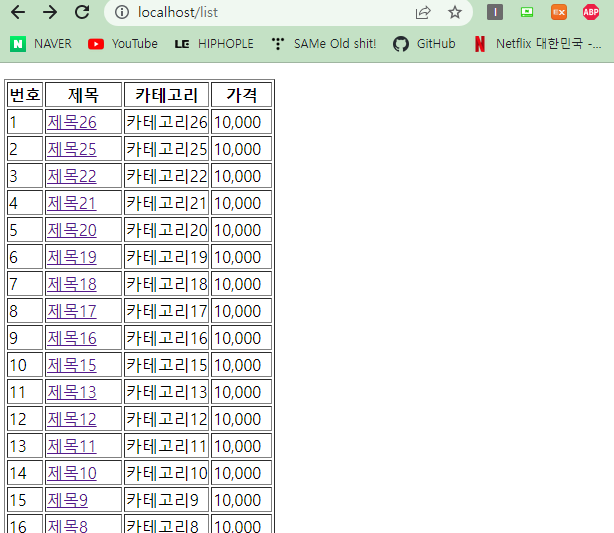Viewport: 614px width, 533px height.
Task: Click row number 15 cell
Action: point(25,500)
